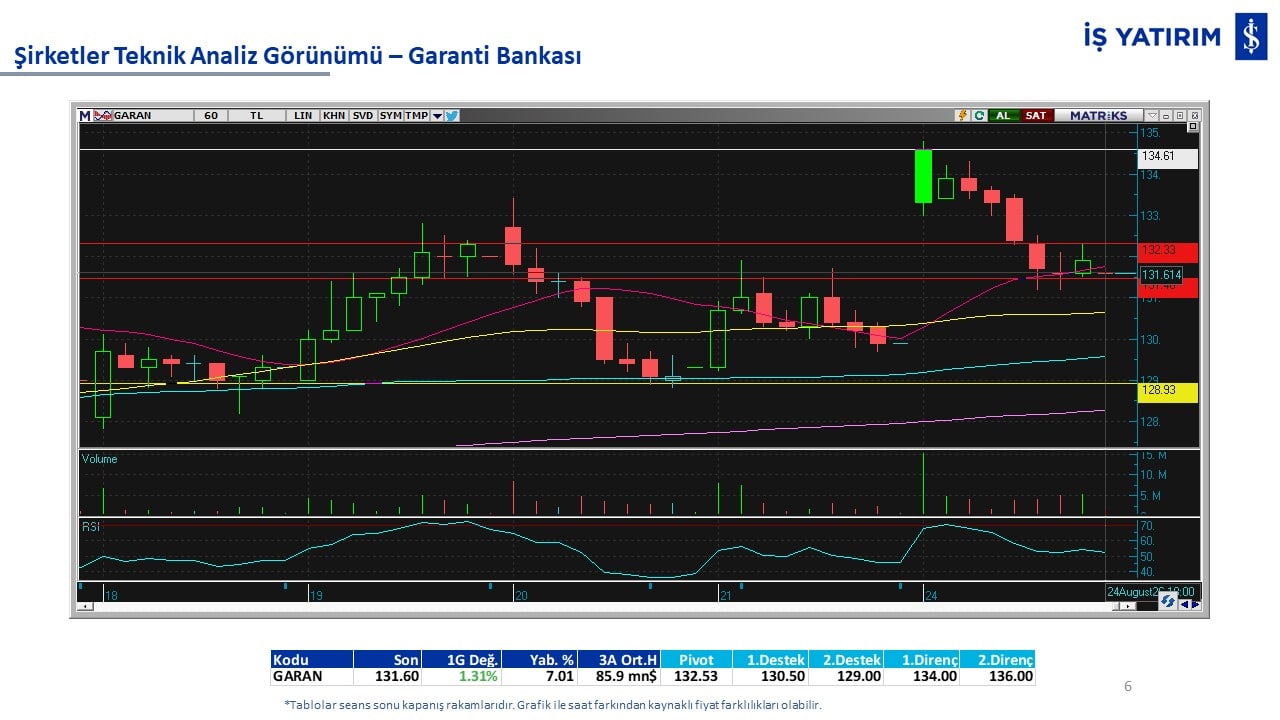Click the İŞ YATIRIM brand text
This screenshot has width=1280, height=720.
1152,37
